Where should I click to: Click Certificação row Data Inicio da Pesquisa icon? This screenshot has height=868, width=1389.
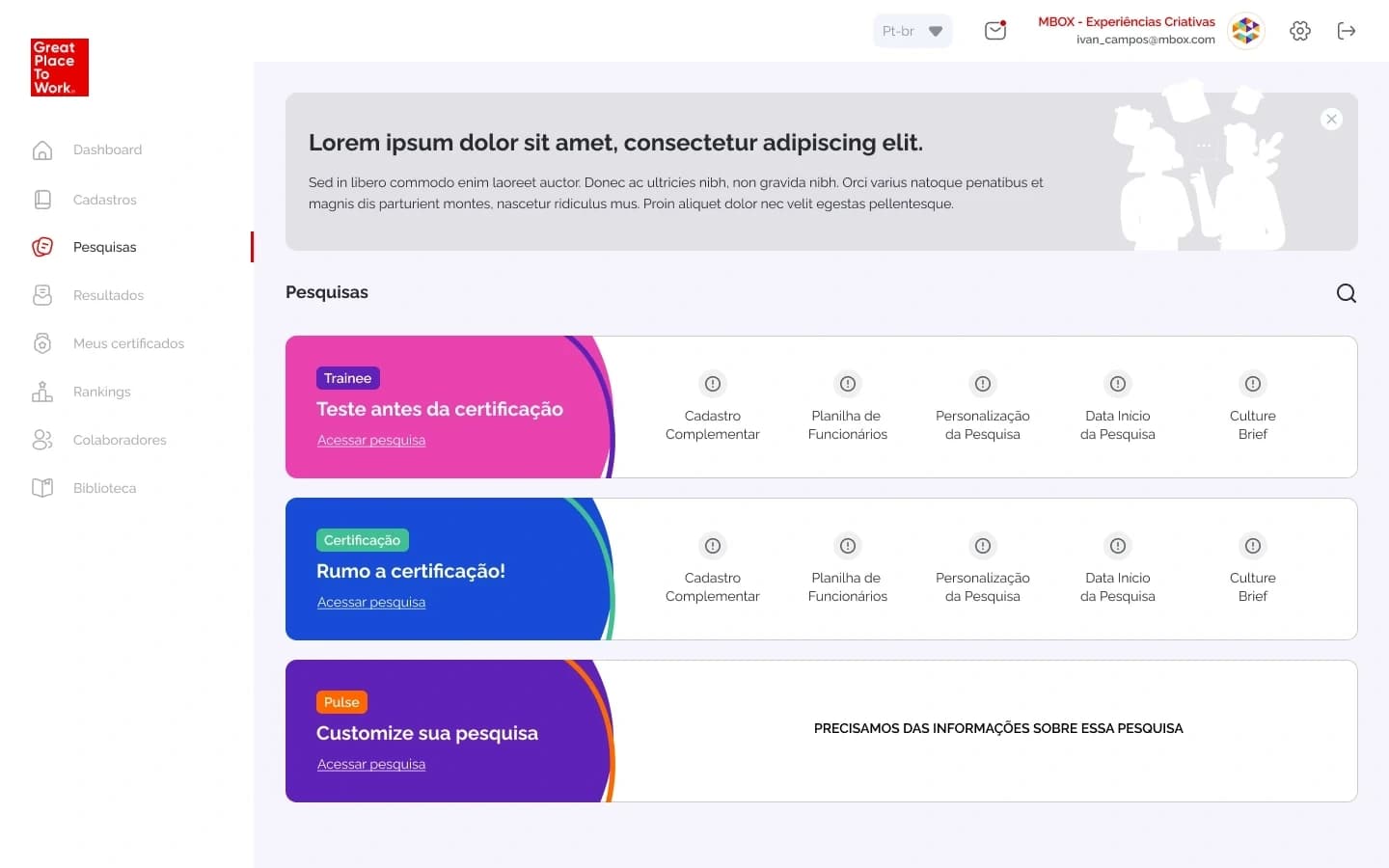pos(1118,546)
